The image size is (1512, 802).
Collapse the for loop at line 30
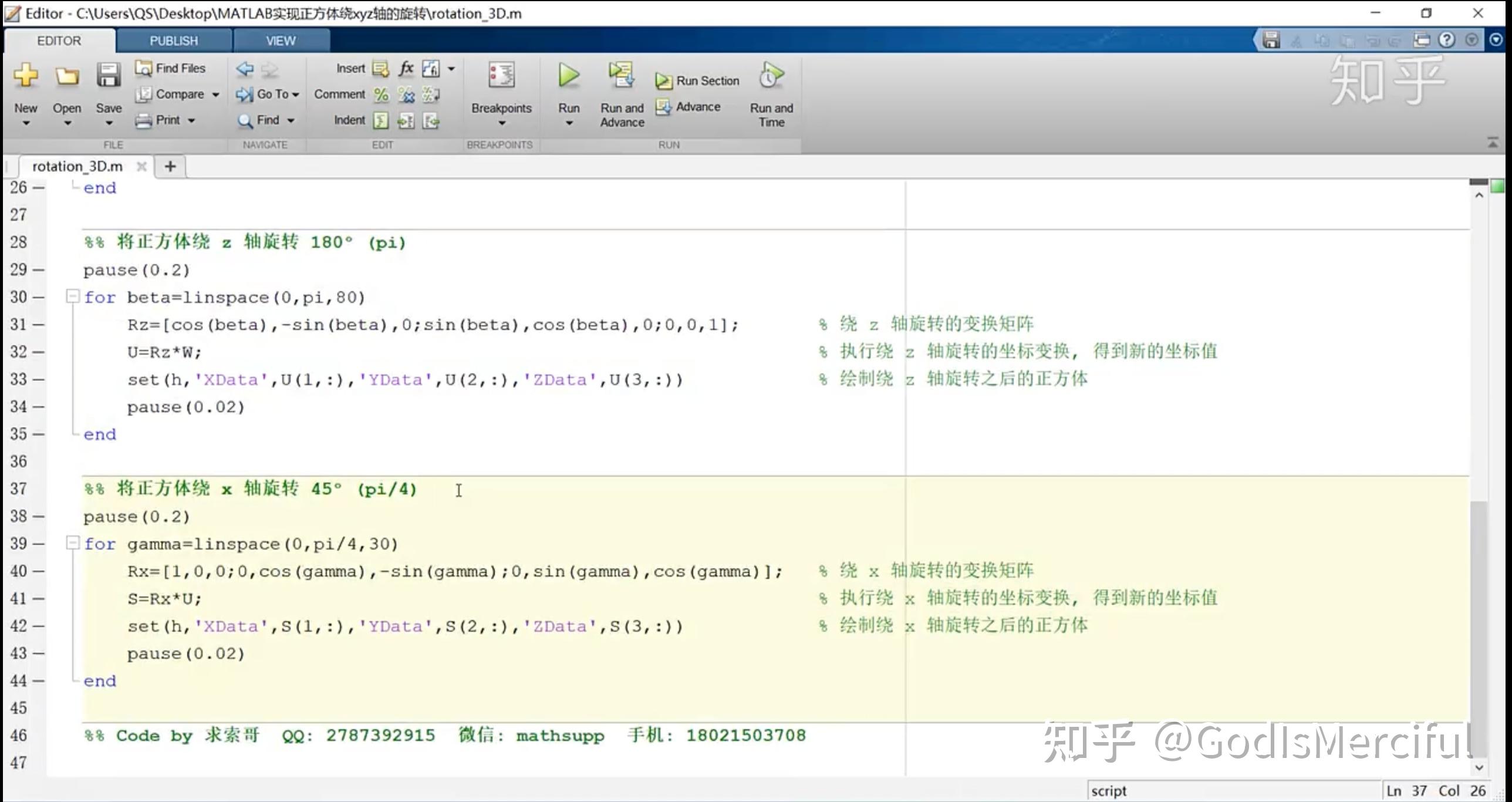[x=72, y=296]
